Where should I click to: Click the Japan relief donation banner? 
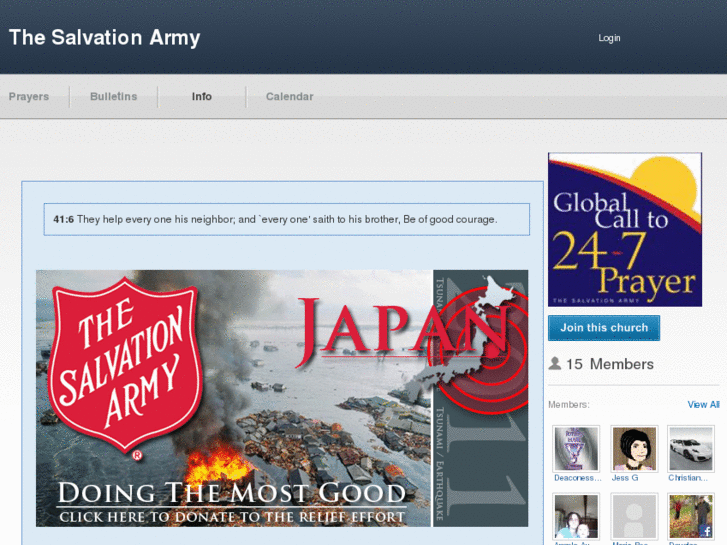(x=282, y=398)
